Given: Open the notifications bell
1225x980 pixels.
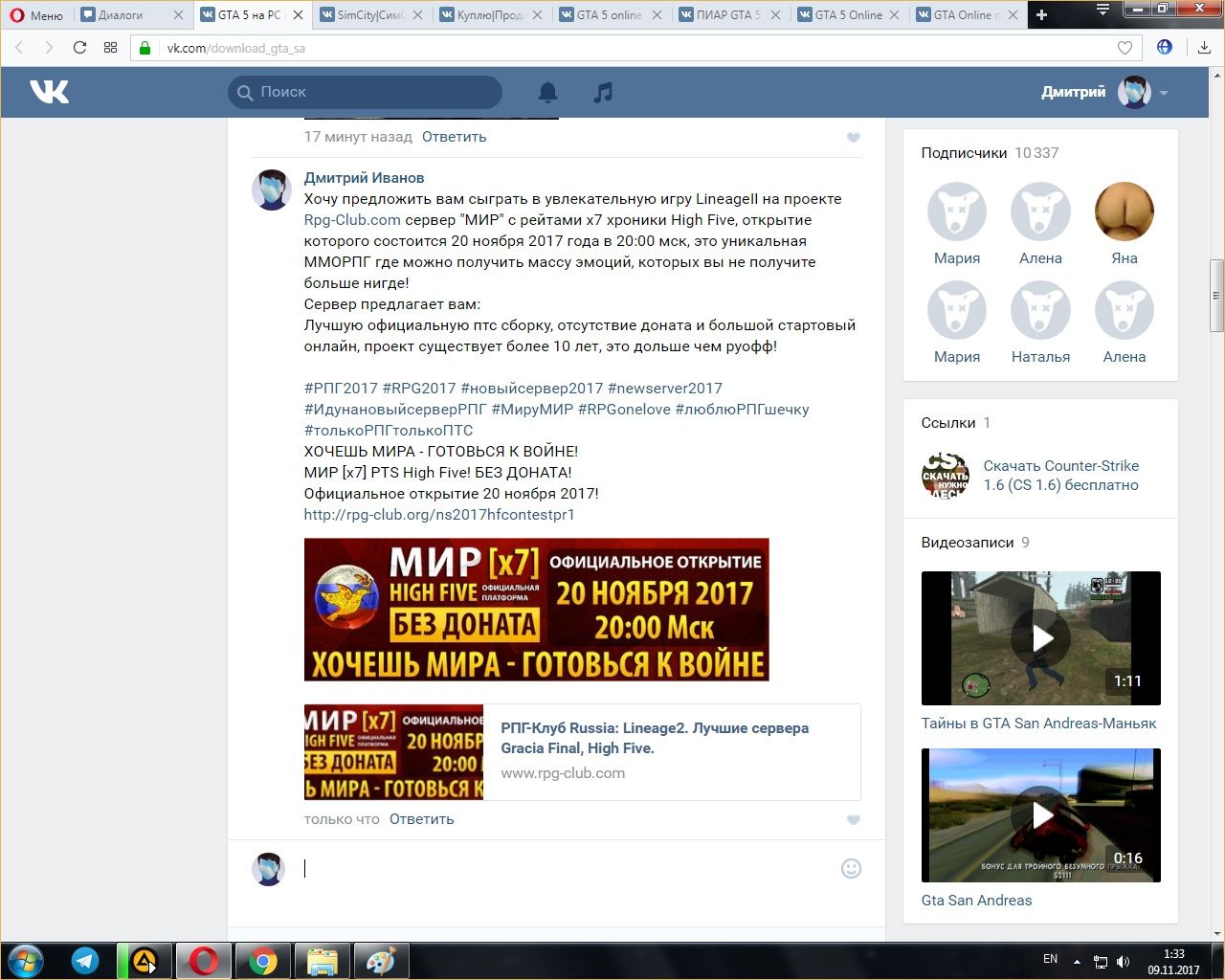Looking at the screenshot, I should [547, 92].
